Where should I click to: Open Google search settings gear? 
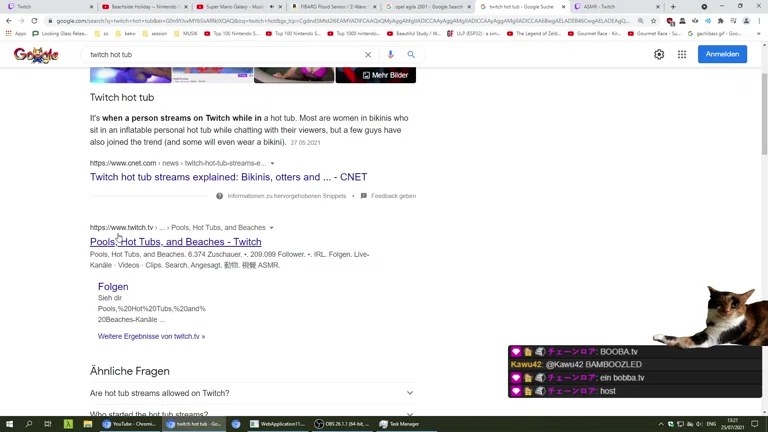[659, 55]
